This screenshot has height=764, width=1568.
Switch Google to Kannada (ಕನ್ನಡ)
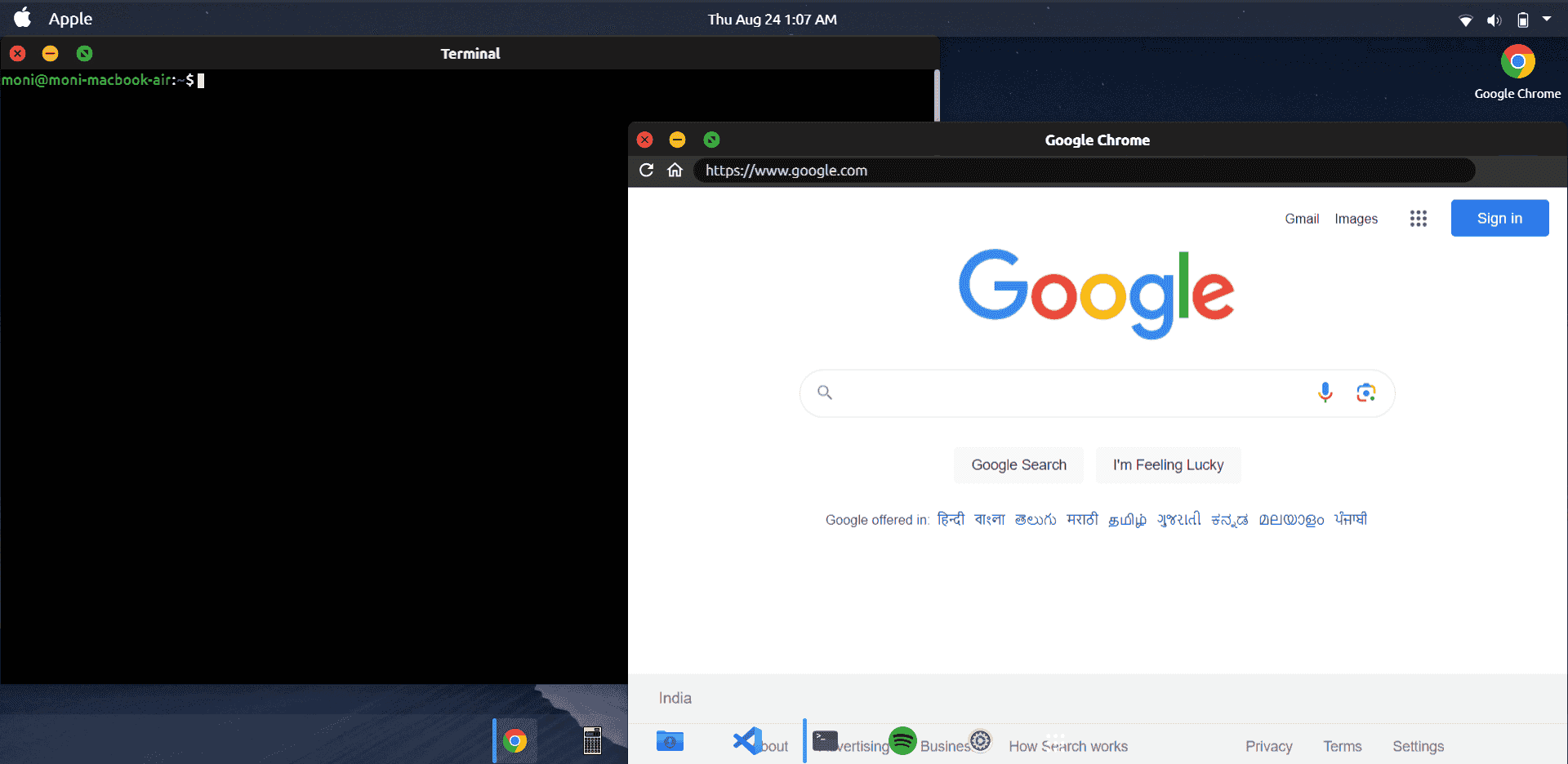(x=1229, y=520)
